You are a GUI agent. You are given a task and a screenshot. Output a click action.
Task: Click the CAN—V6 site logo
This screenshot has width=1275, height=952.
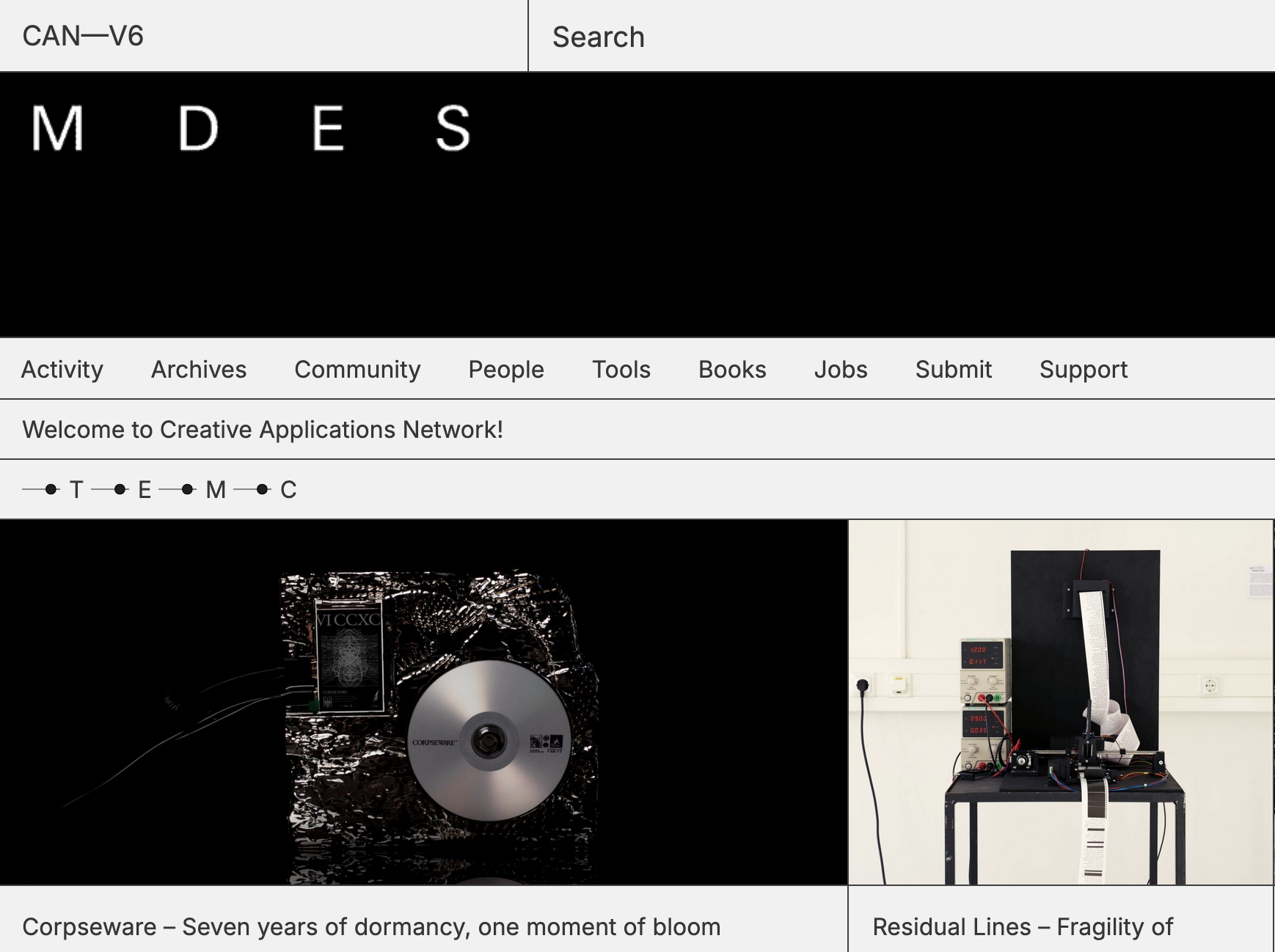(83, 36)
